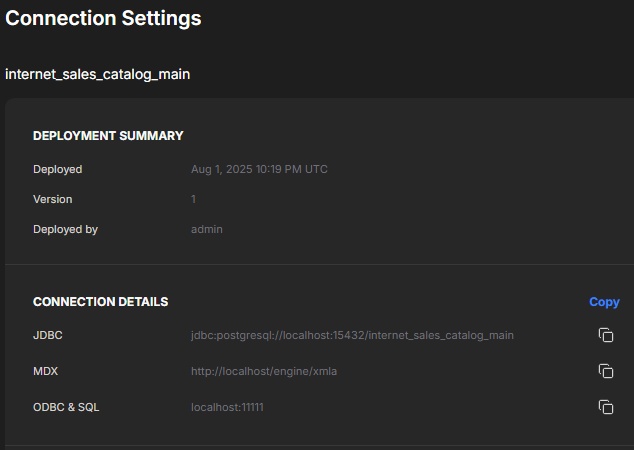Click the jdbc:postgresql connection URL text

(352, 335)
